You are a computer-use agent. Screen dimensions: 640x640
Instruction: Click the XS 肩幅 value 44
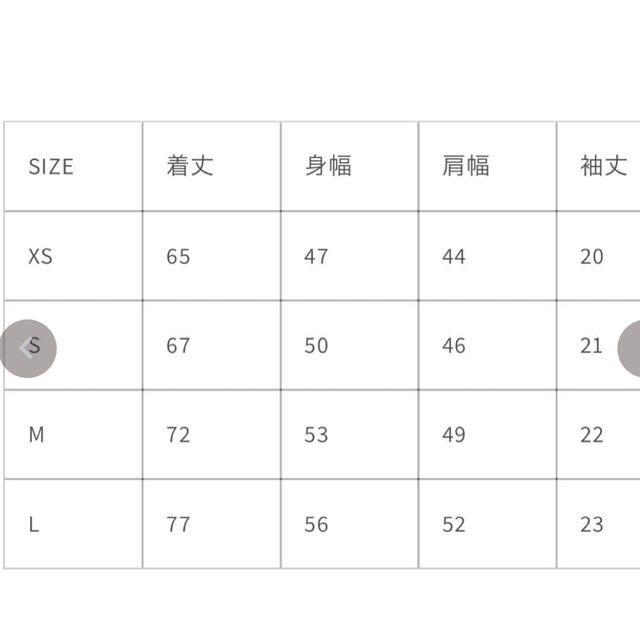click(x=453, y=256)
